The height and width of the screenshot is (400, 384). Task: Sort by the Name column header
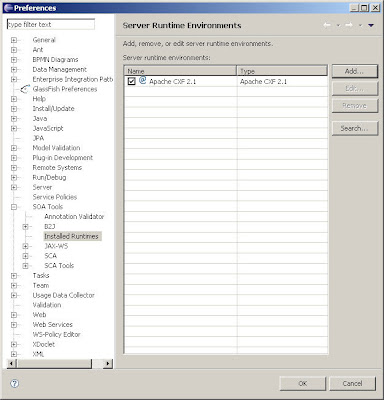tap(180, 71)
